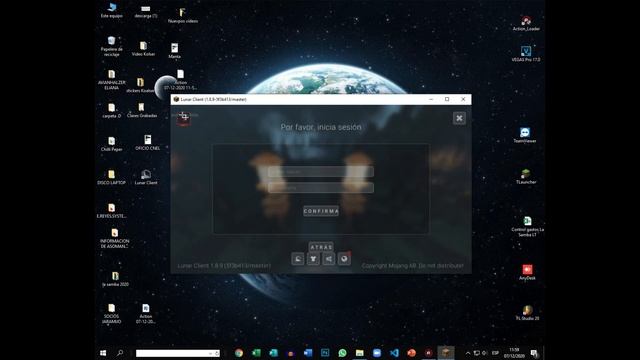
Task: Select the Action_Loader desktop shortcut
Action: tap(526, 23)
